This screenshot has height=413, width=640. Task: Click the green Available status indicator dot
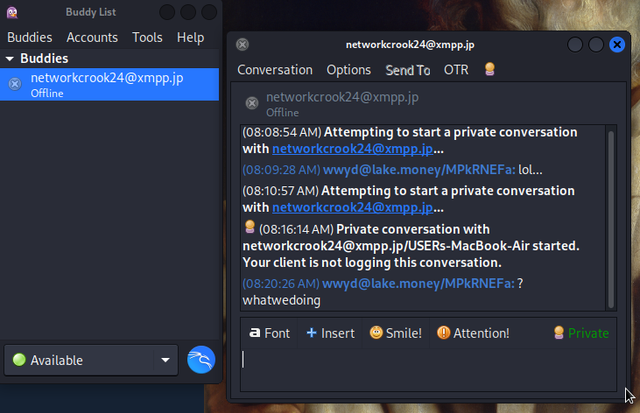click(19, 360)
